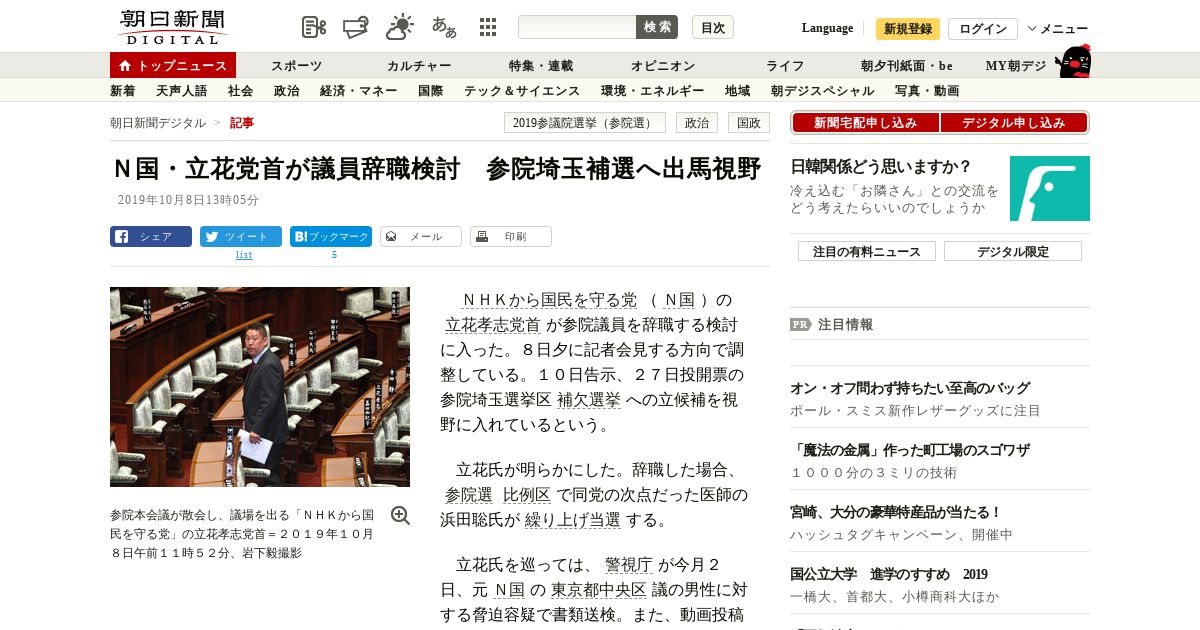Open the 政治 topic tag
Image resolution: width=1200 pixels, height=630 pixels.
(x=697, y=123)
